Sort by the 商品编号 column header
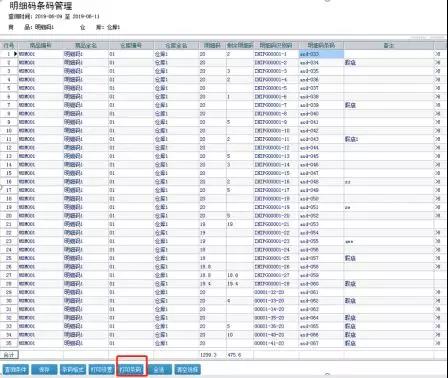Viewport: 448px width, 378px height. [40, 45]
